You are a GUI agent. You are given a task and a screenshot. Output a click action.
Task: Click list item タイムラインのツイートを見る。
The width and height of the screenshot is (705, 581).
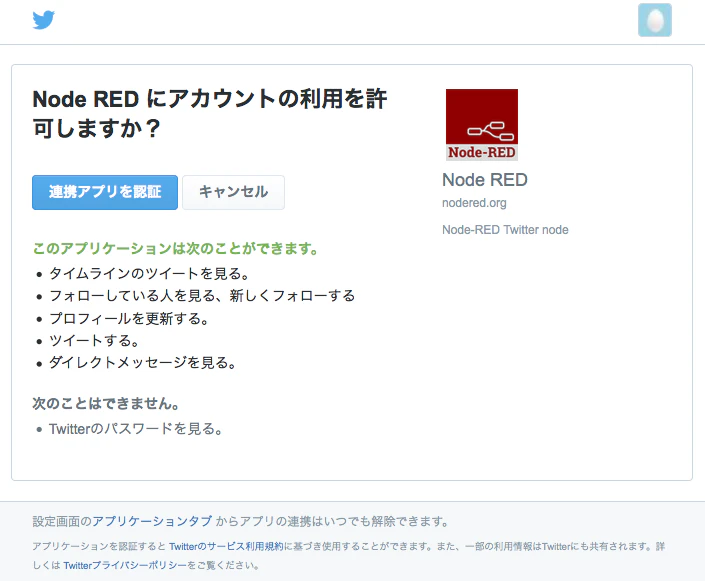pos(149,273)
